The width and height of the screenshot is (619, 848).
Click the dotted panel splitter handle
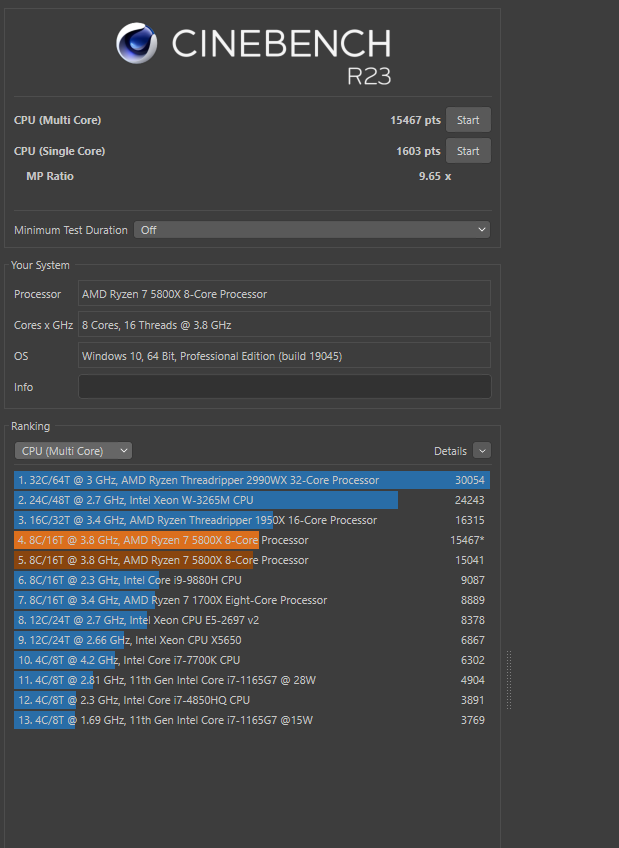point(509,680)
